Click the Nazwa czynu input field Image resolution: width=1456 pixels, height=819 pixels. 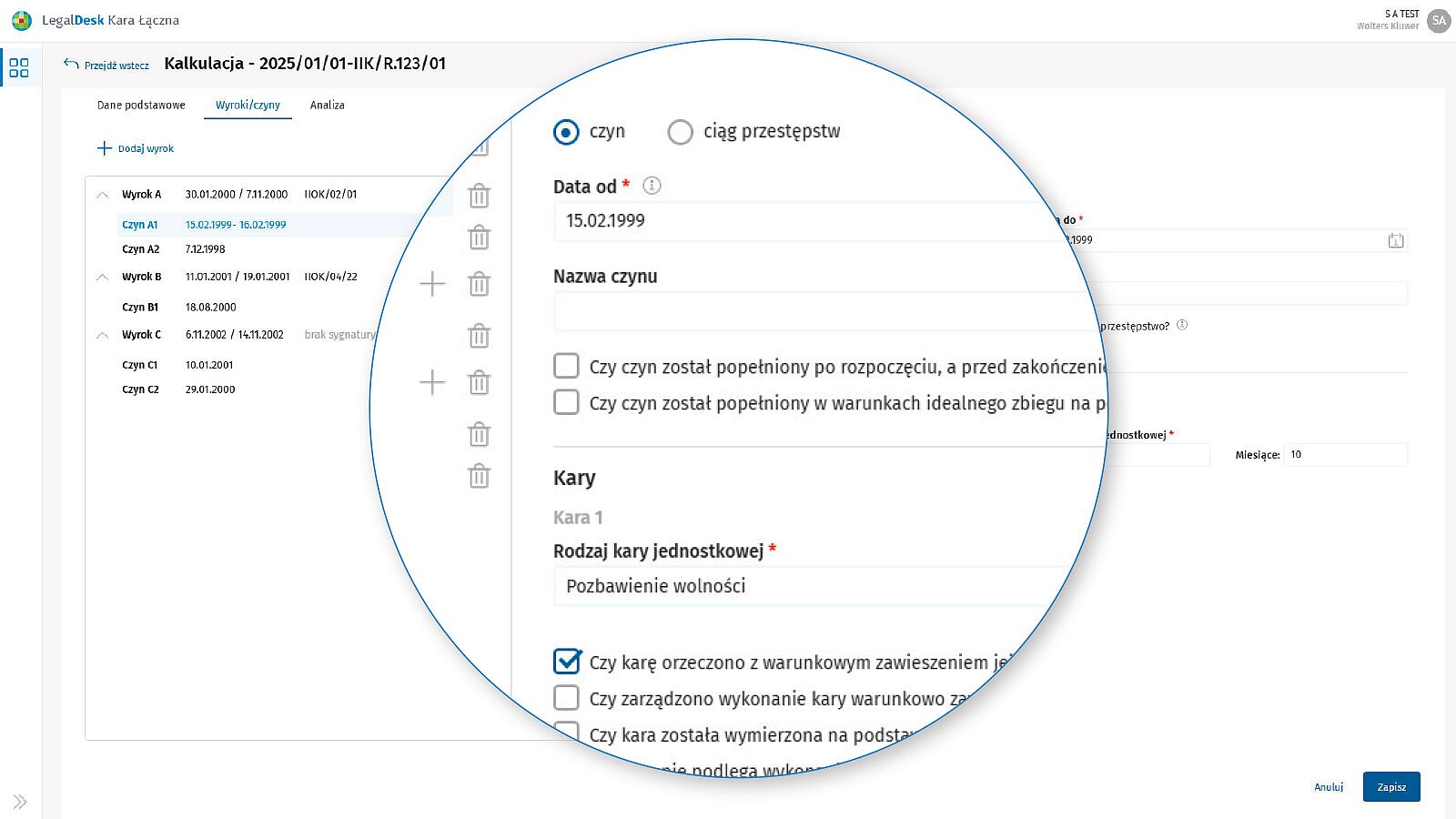point(819,312)
